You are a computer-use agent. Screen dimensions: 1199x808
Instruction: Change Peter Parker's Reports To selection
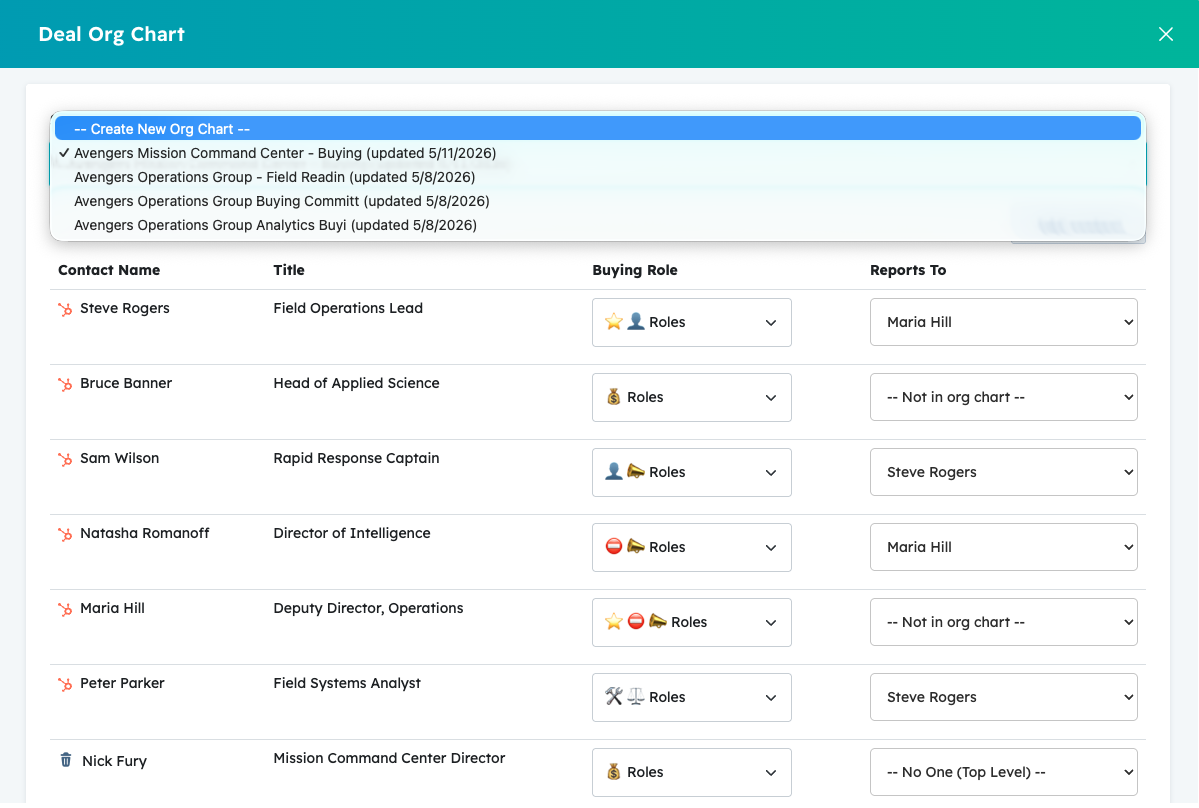pos(1003,696)
